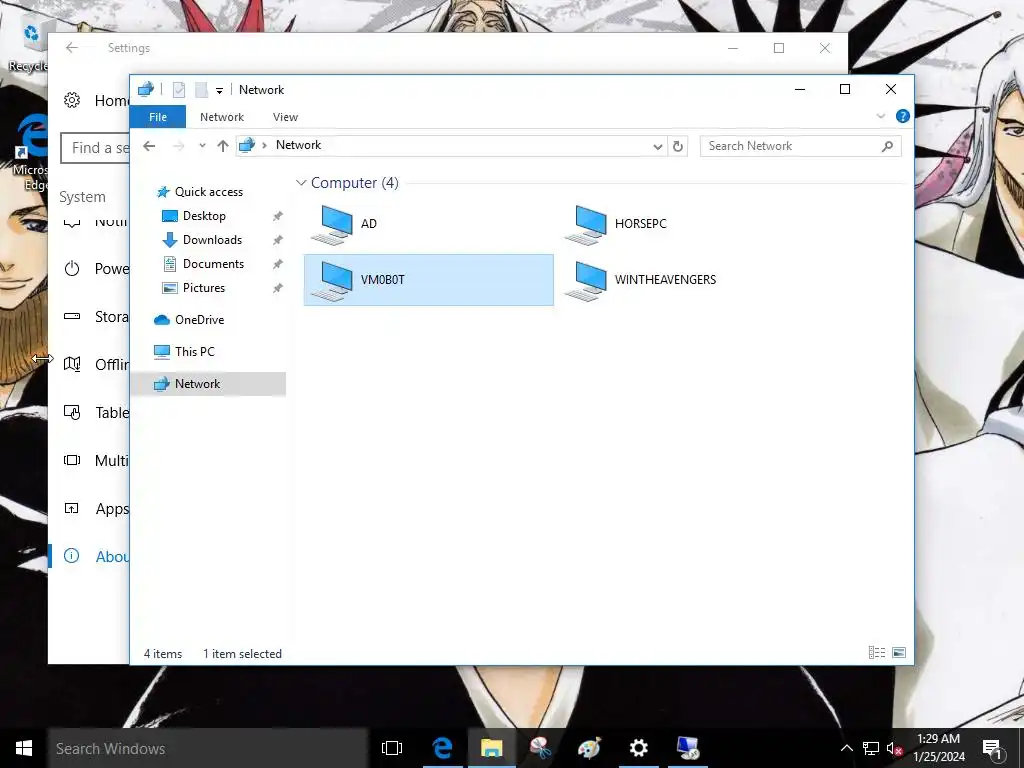Open Explorer Help question mark icon
The image size is (1024, 768).
click(903, 116)
